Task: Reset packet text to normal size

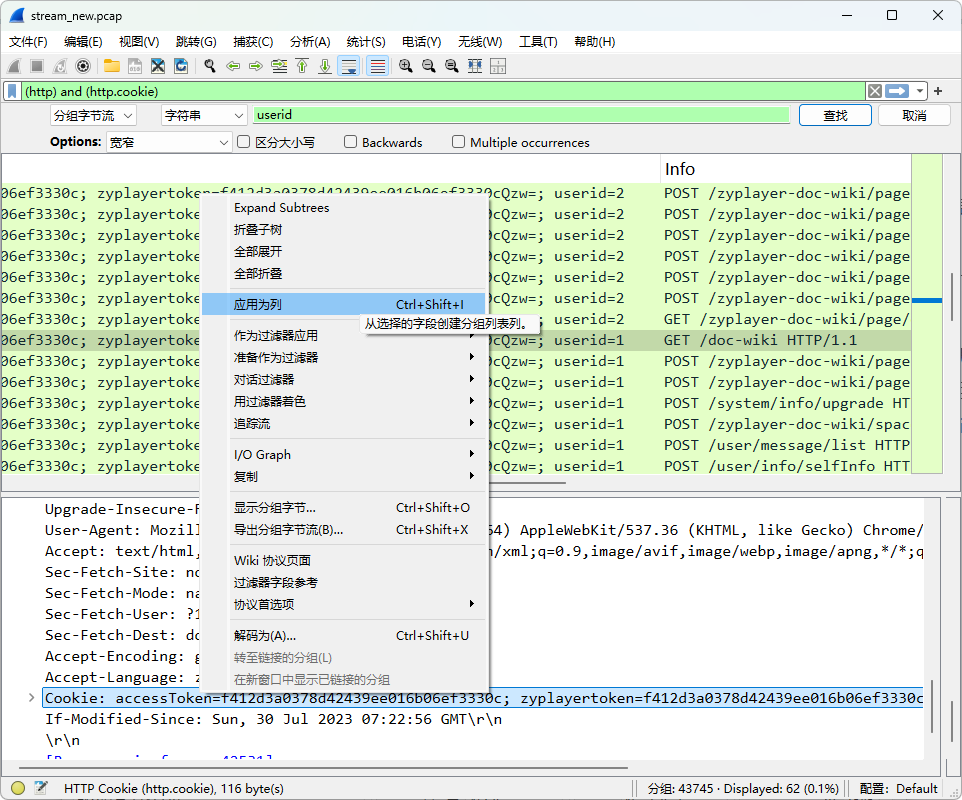Action: pos(452,66)
